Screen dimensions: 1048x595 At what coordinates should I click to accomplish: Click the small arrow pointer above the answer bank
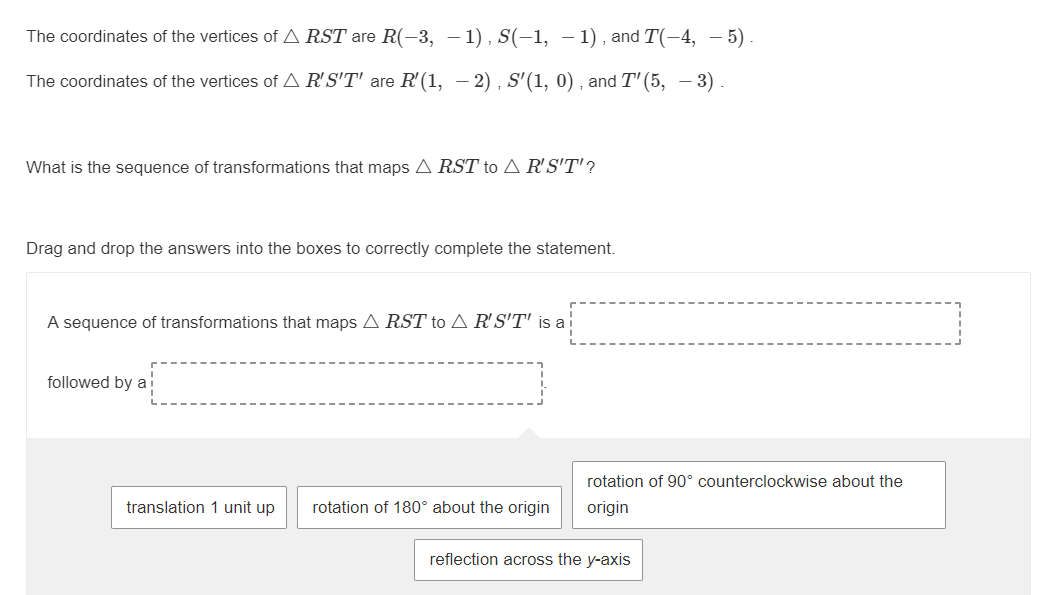tap(528, 433)
